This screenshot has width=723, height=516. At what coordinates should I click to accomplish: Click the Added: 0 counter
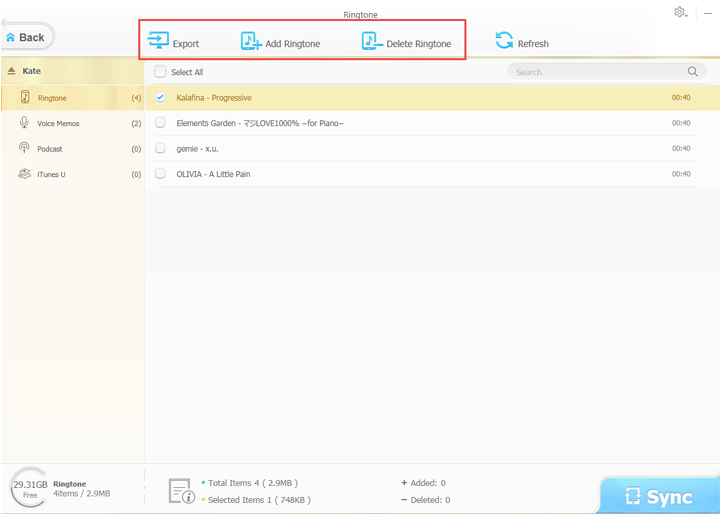coord(424,483)
